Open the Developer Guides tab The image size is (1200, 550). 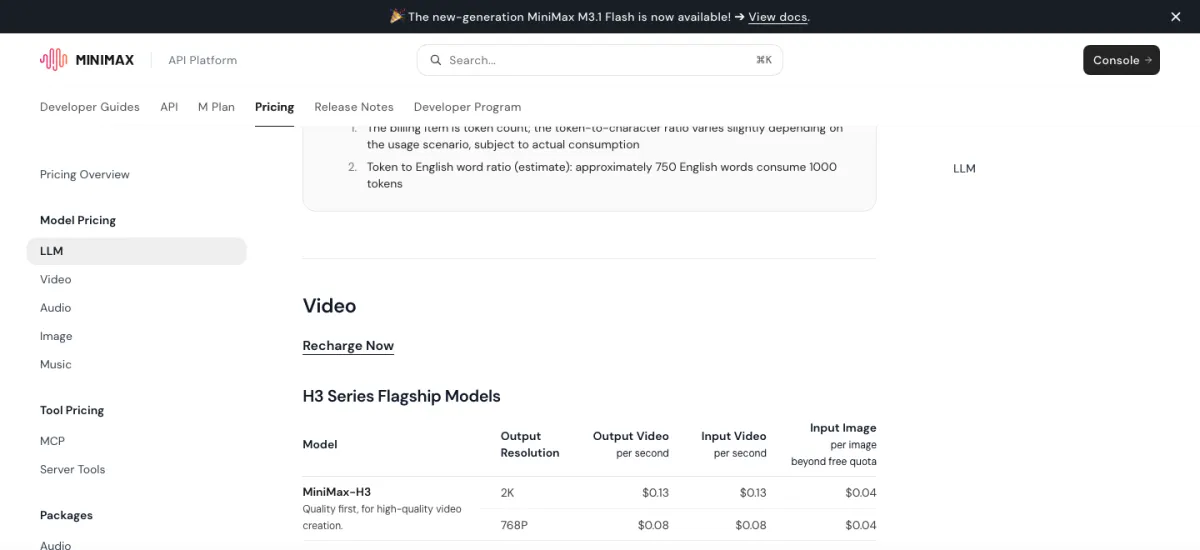coord(90,107)
